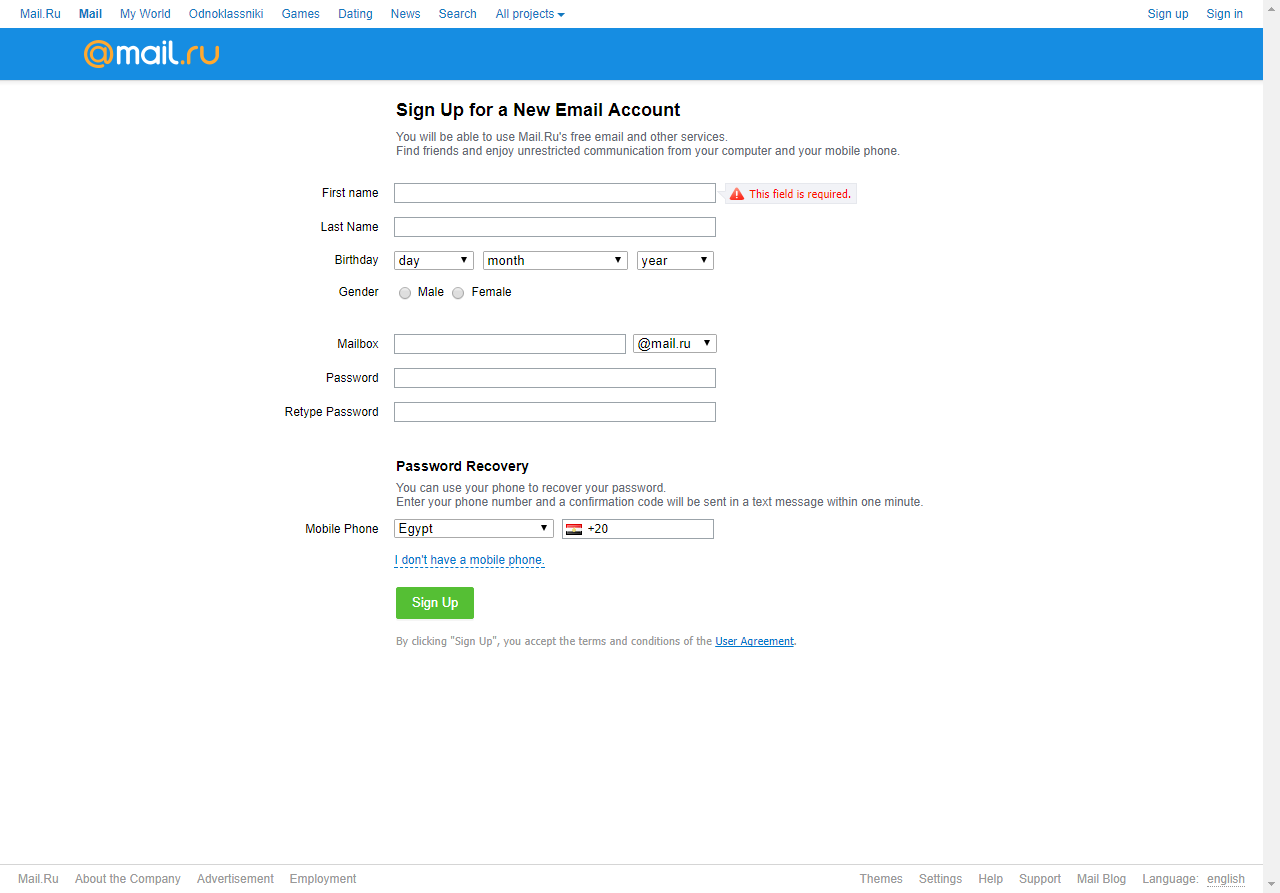The width and height of the screenshot is (1280, 893).
Task: Click the mail.ru logo in the header
Action: click(151, 53)
